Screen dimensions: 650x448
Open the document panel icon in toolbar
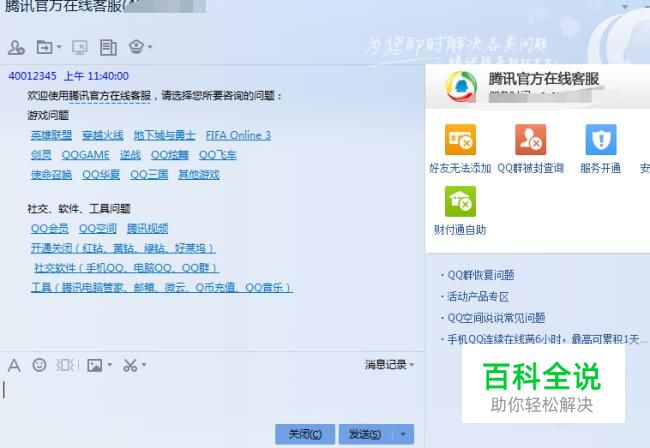(x=108, y=47)
